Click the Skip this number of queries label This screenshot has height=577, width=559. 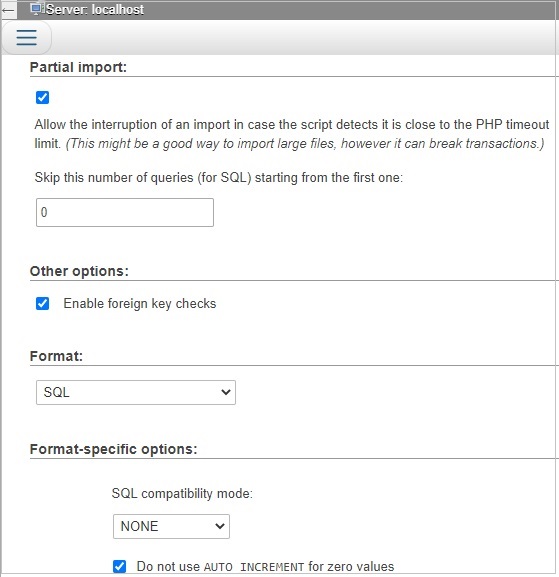coord(219,178)
